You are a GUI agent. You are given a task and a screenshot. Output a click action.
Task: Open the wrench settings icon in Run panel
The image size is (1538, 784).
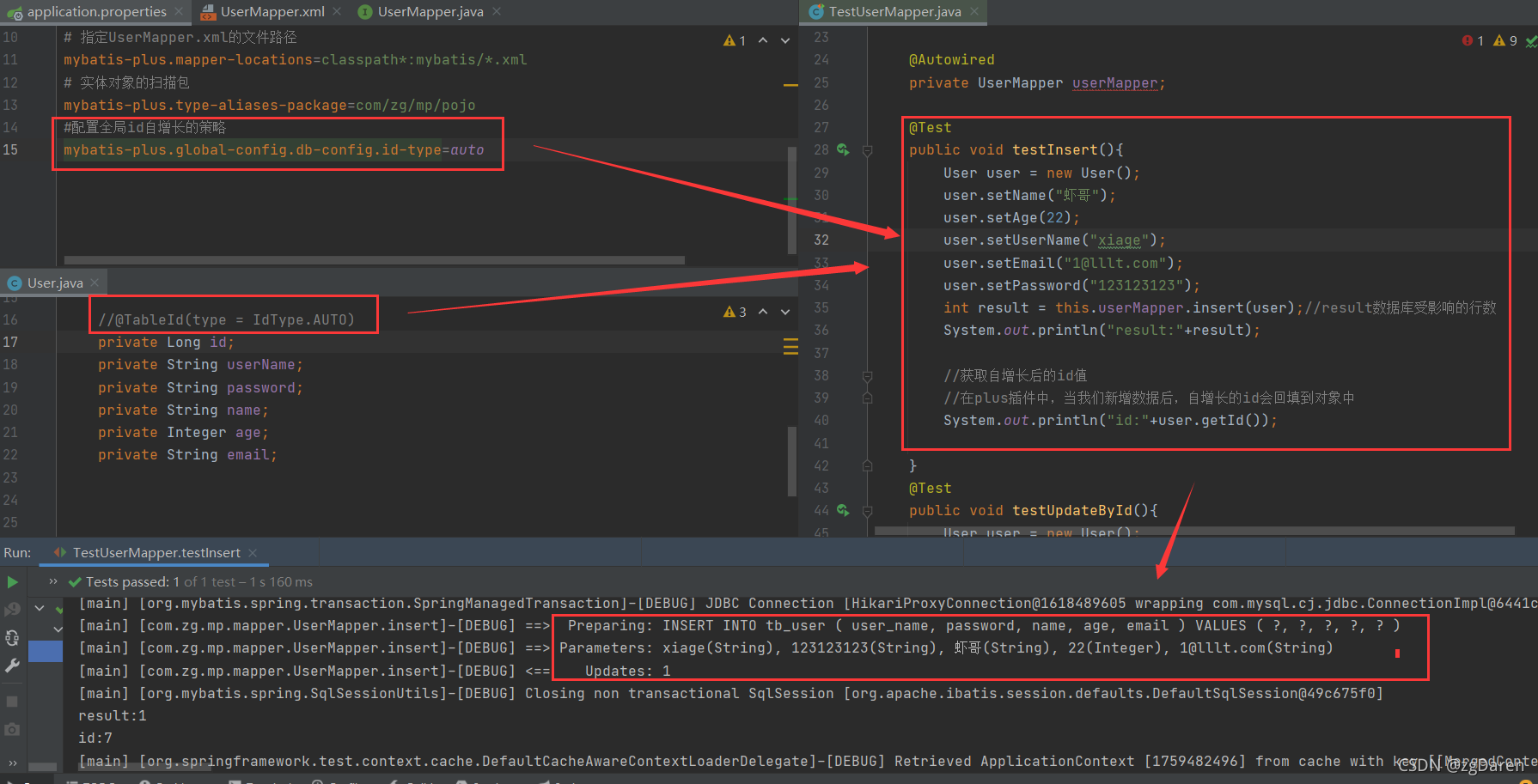pyautogui.click(x=12, y=665)
